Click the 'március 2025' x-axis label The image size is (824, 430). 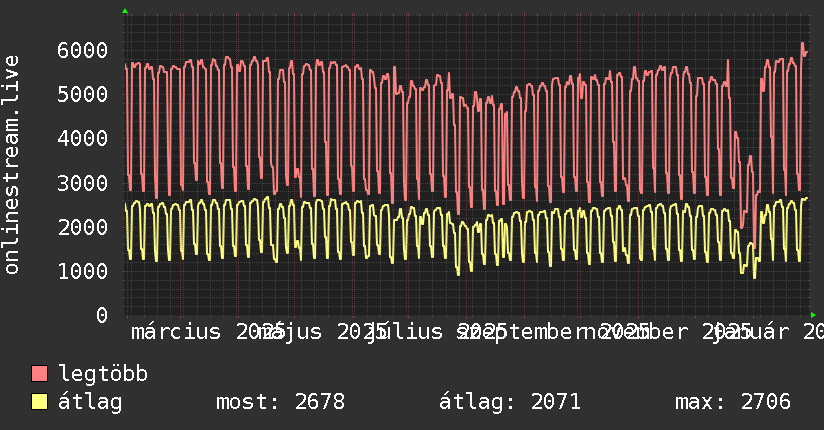coord(208,332)
